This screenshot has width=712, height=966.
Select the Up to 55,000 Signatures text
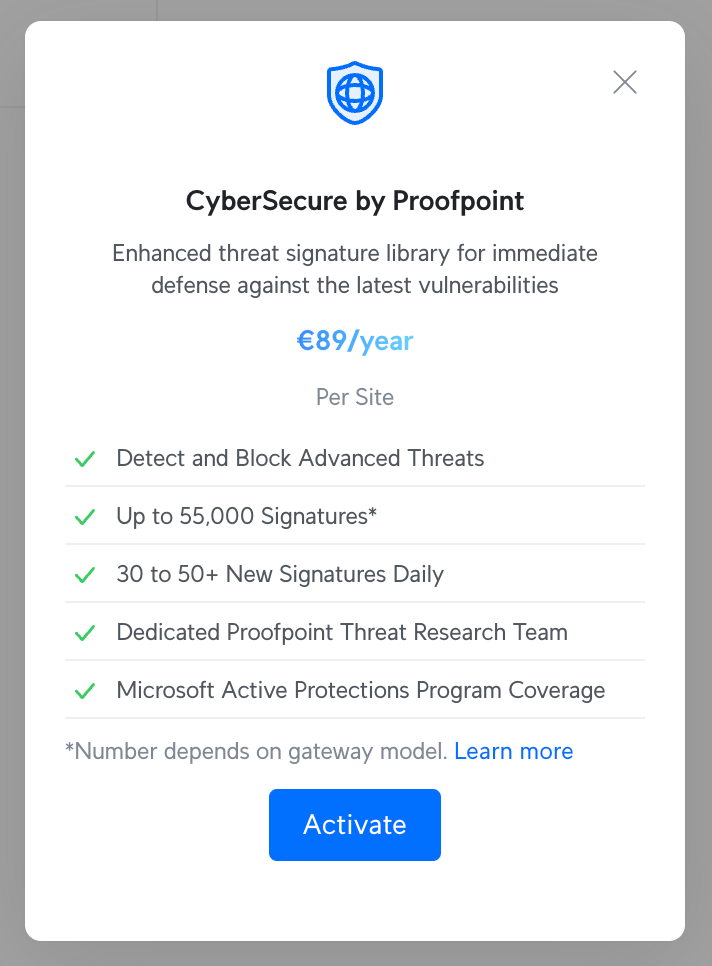pyautogui.click(x=246, y=517)
